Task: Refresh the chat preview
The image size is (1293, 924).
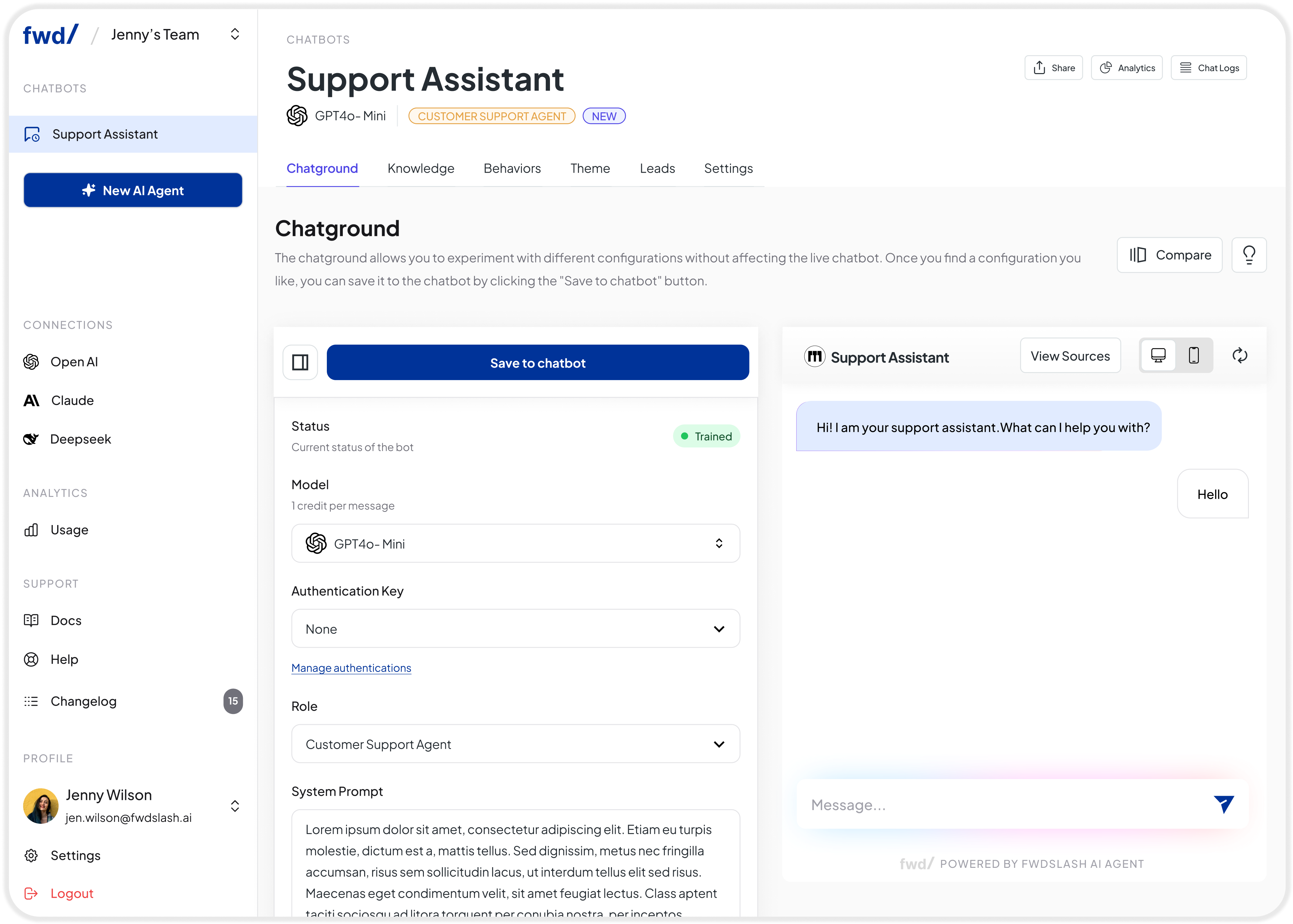Action: (x=1239, y=356)
